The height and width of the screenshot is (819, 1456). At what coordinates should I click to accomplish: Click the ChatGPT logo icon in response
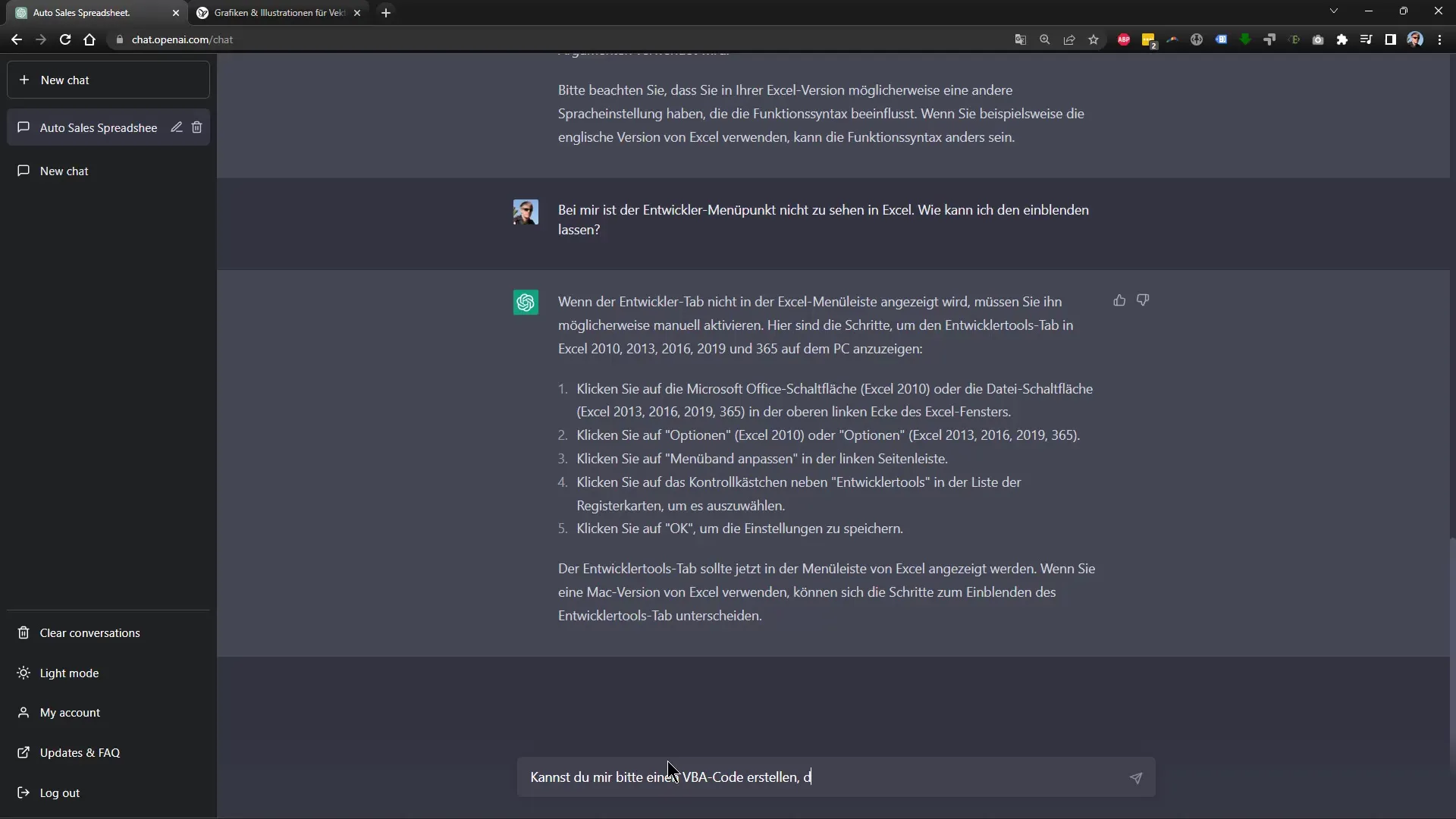[x=526, y=302]
